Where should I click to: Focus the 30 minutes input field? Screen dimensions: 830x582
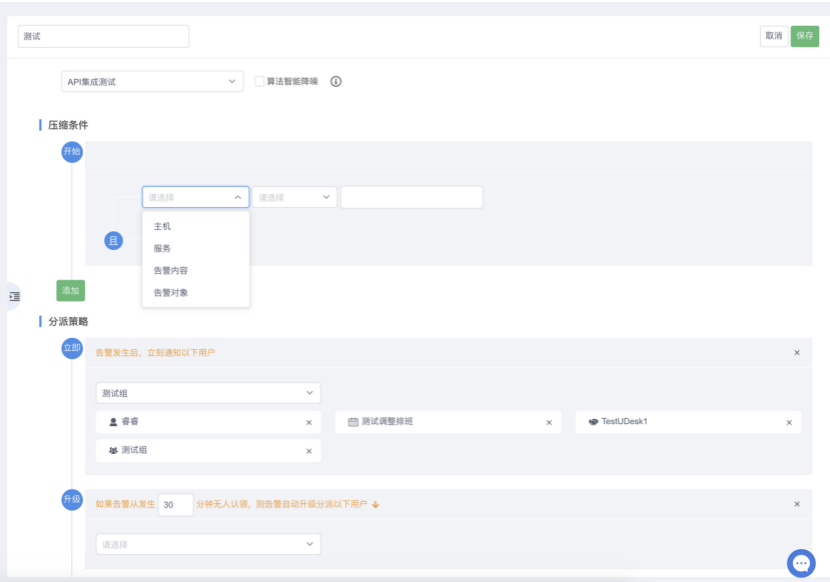pos(176,505)
